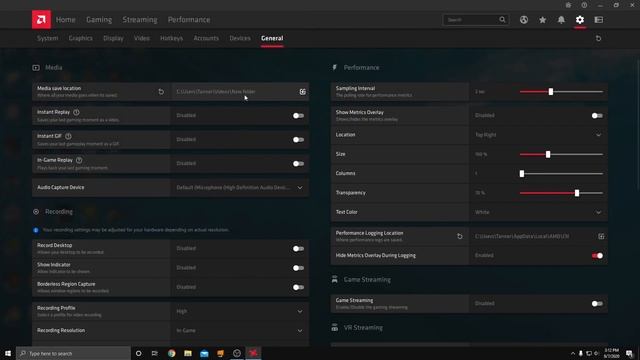This screenshot has height=360, width=640.
Task: Click the bug report icon in title bar
Action: 568,5
